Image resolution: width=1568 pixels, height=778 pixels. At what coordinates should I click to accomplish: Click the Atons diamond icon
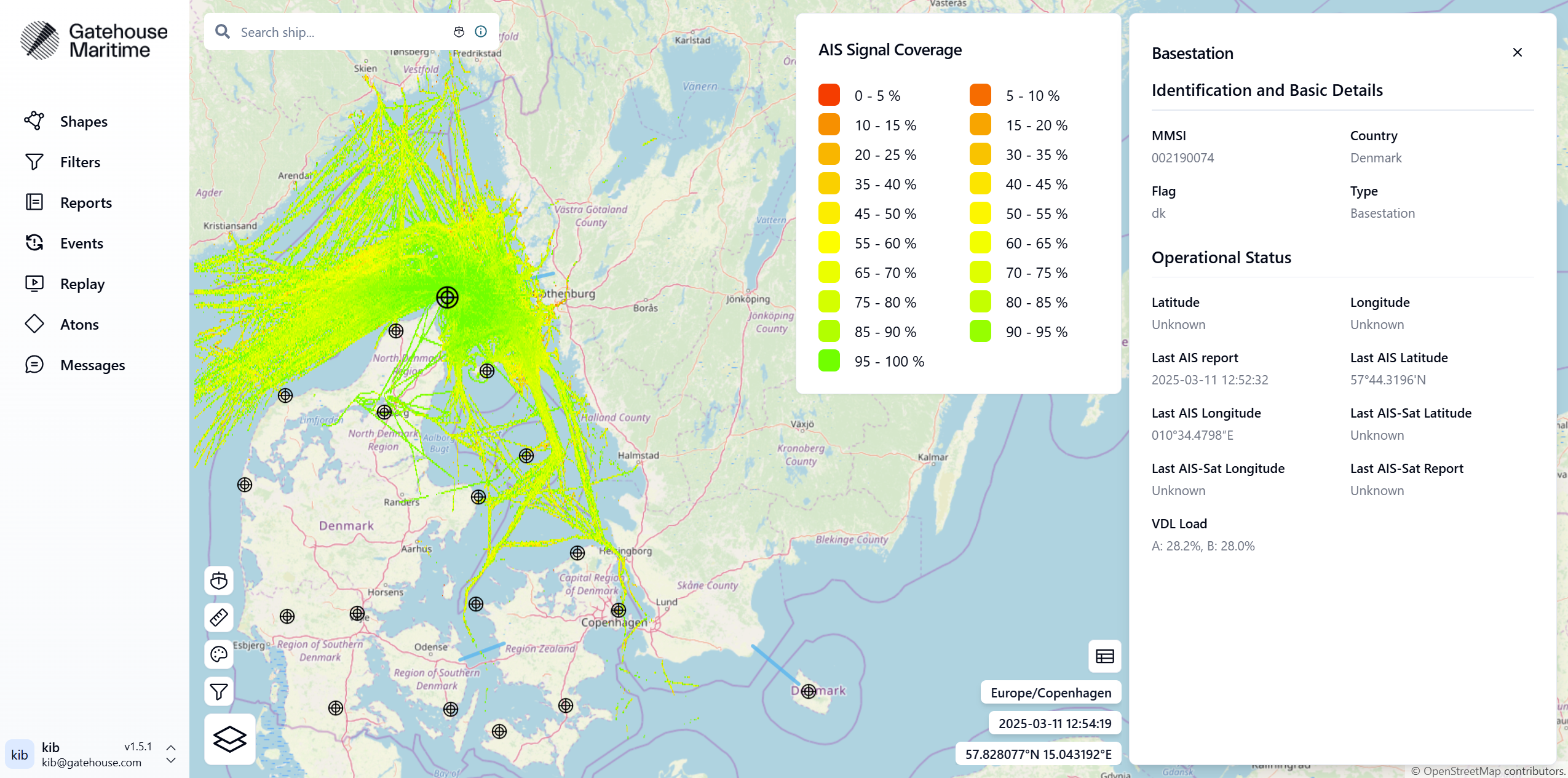[34, 324]
